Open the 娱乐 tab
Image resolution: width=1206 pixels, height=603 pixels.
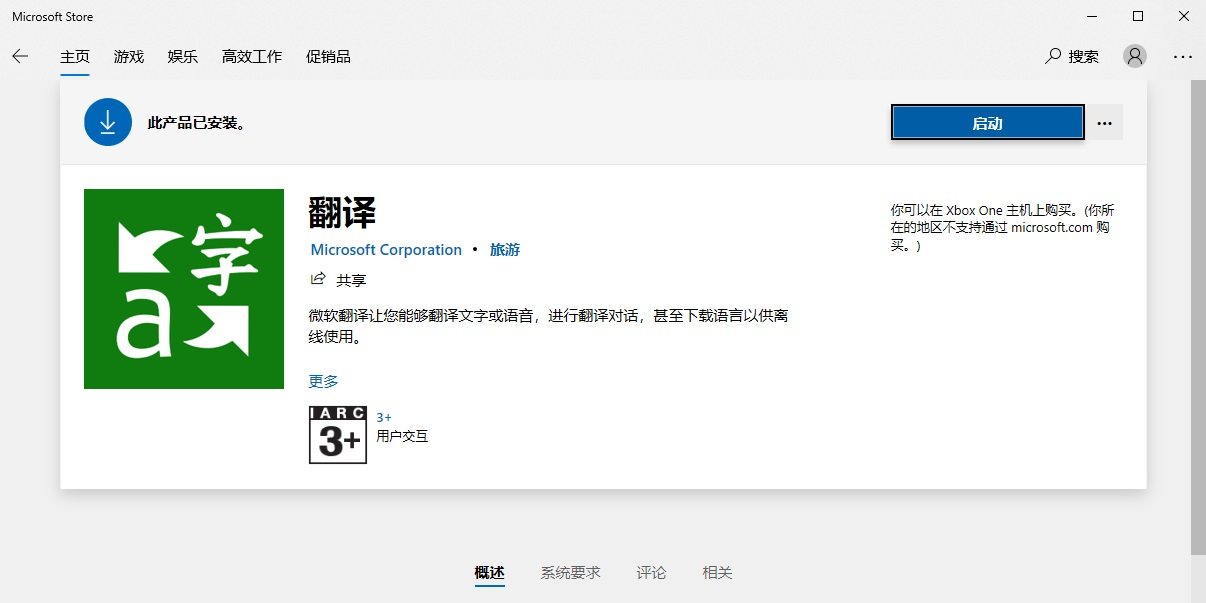tap(183, 56)
